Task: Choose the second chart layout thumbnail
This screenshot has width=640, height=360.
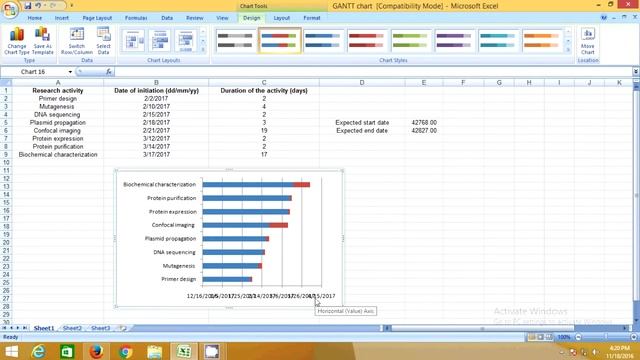Action: click(160, 41)
